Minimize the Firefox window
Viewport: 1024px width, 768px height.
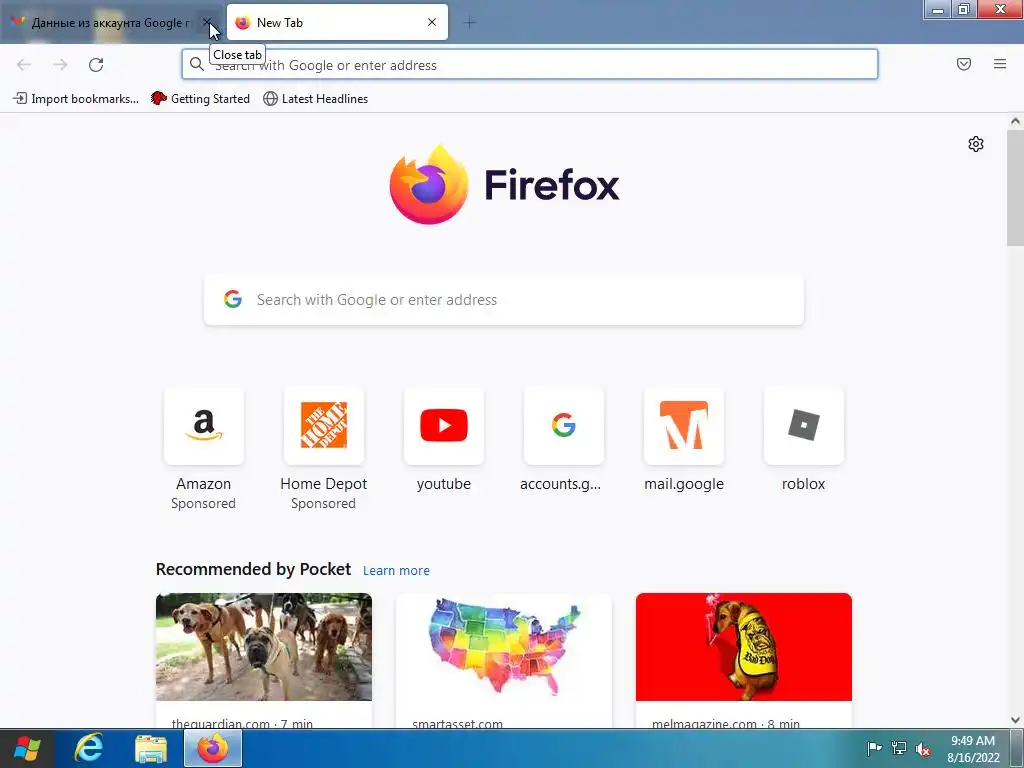pos(938,9)
